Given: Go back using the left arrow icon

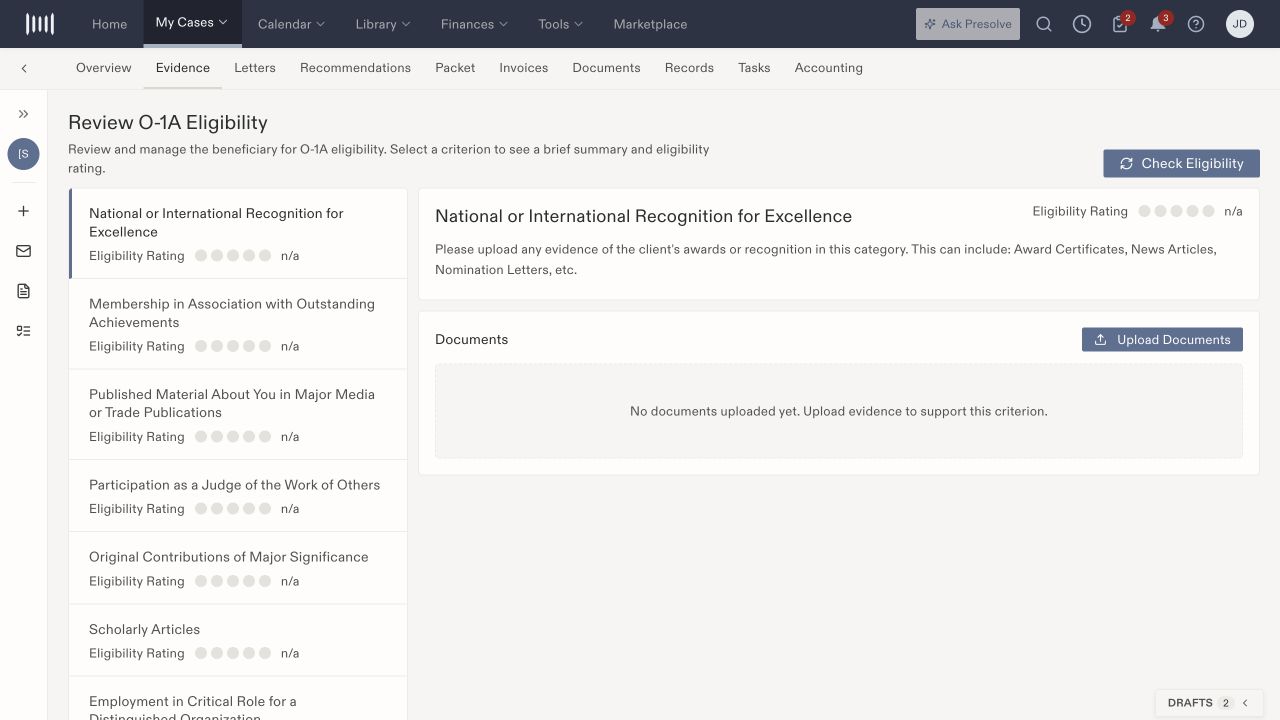Looking at the screenshot, I should [x=24, y=68].
